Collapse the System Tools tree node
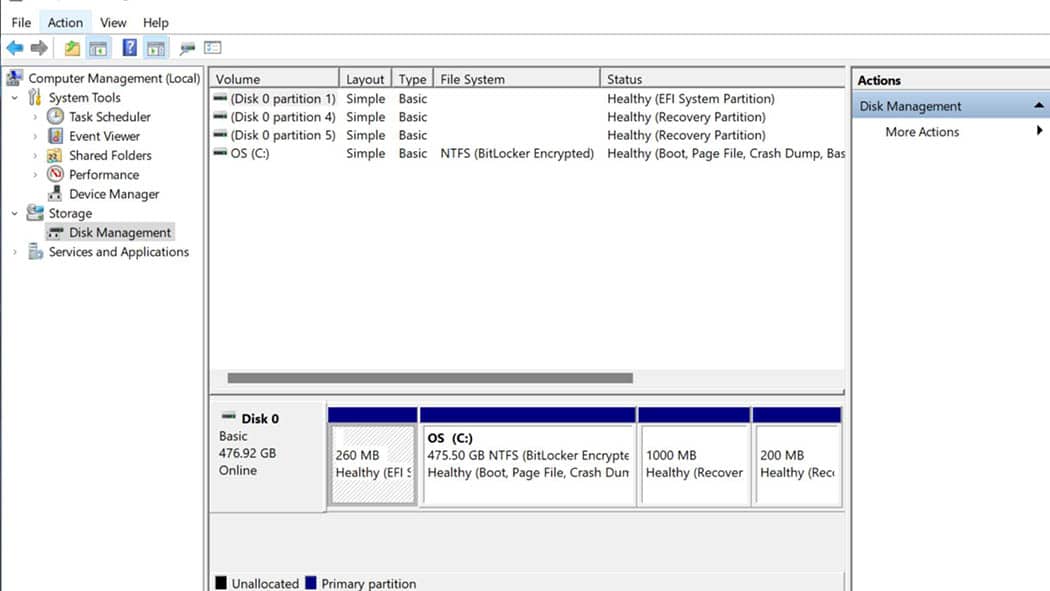The height and width of the screenshot is (591, 1050). 15,98
